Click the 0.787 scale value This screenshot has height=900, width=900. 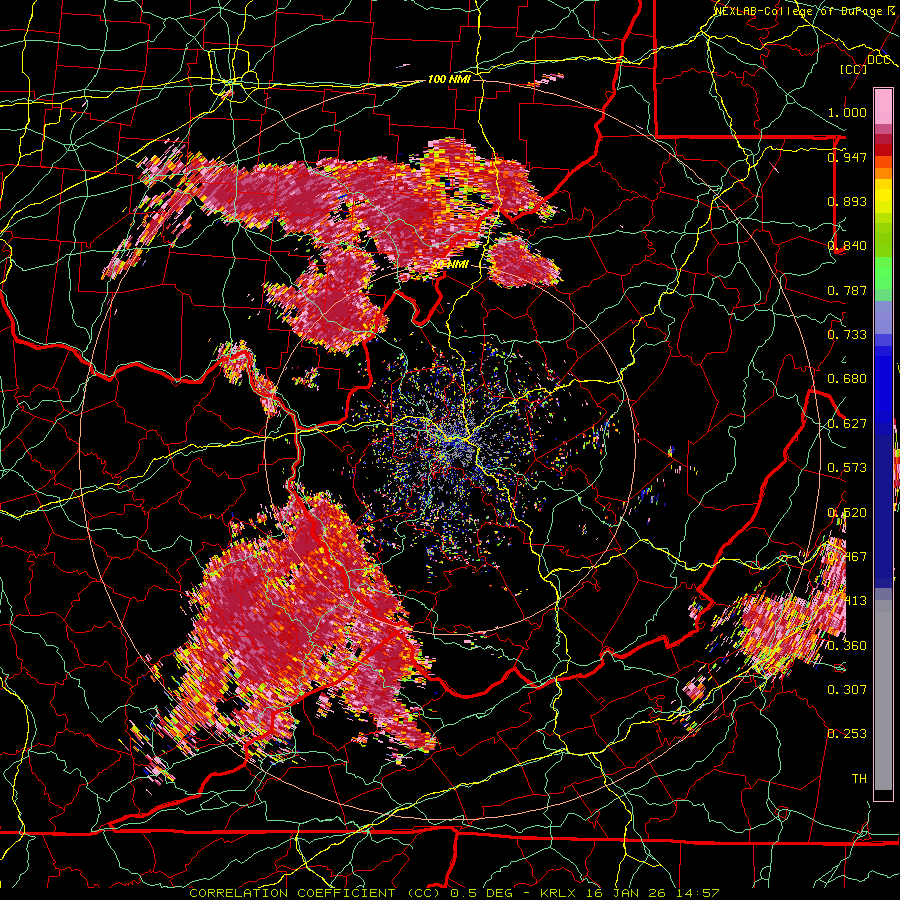pos(847,290)
